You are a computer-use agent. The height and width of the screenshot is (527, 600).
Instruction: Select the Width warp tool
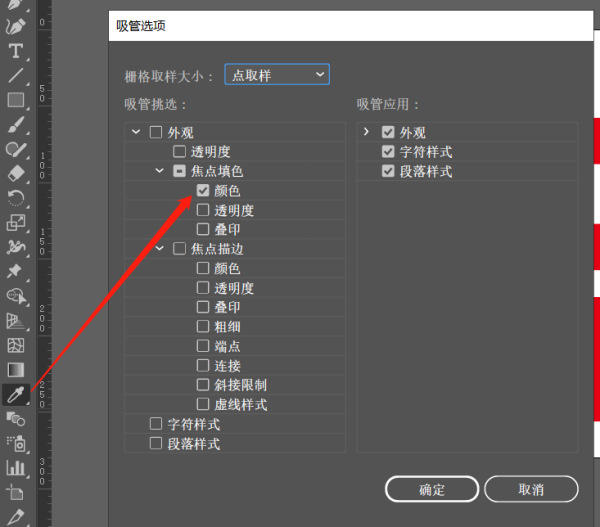(x=16, y=247)
